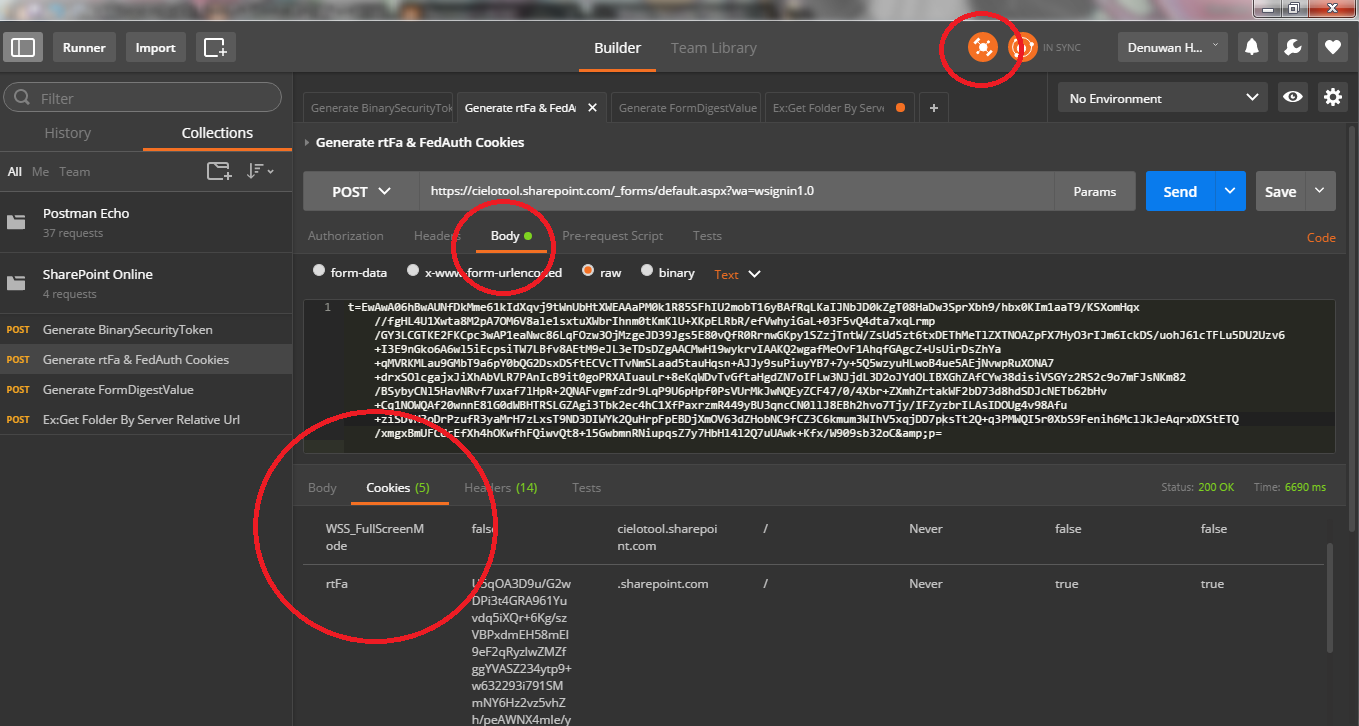Click the sync status icon beside IN SYNC

pos(1021,46)
